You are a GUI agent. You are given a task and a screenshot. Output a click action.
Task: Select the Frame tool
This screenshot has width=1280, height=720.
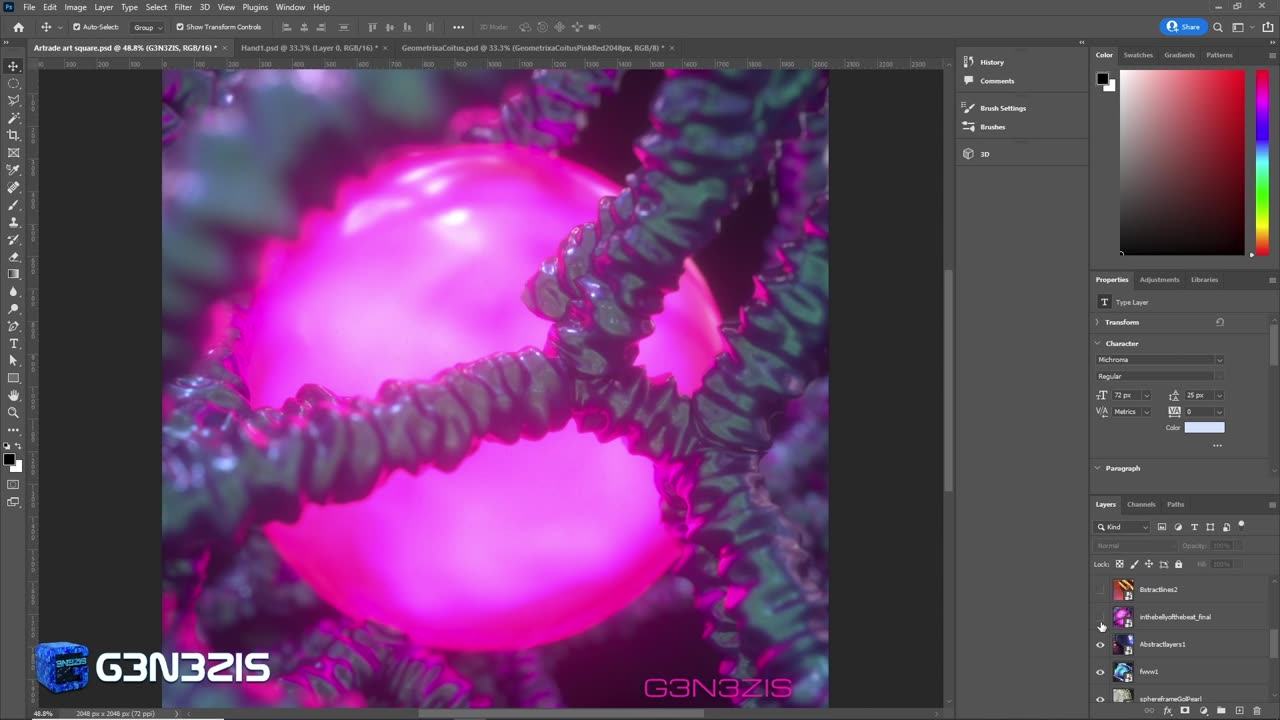tap(13, 153)
